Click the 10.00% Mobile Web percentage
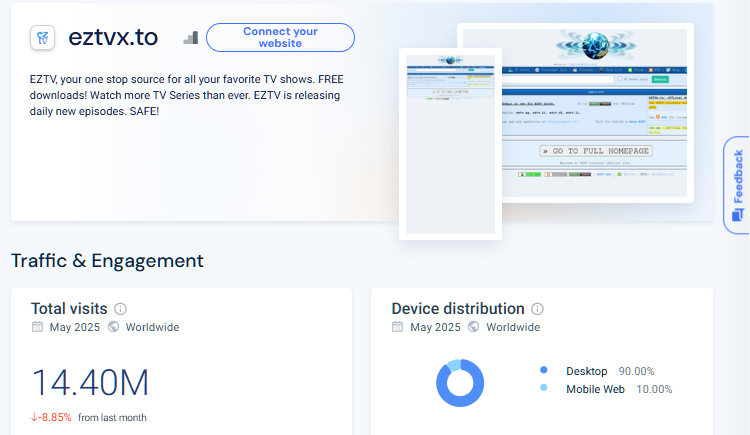Viewport: 750px width, 435px height. point(654,390)
